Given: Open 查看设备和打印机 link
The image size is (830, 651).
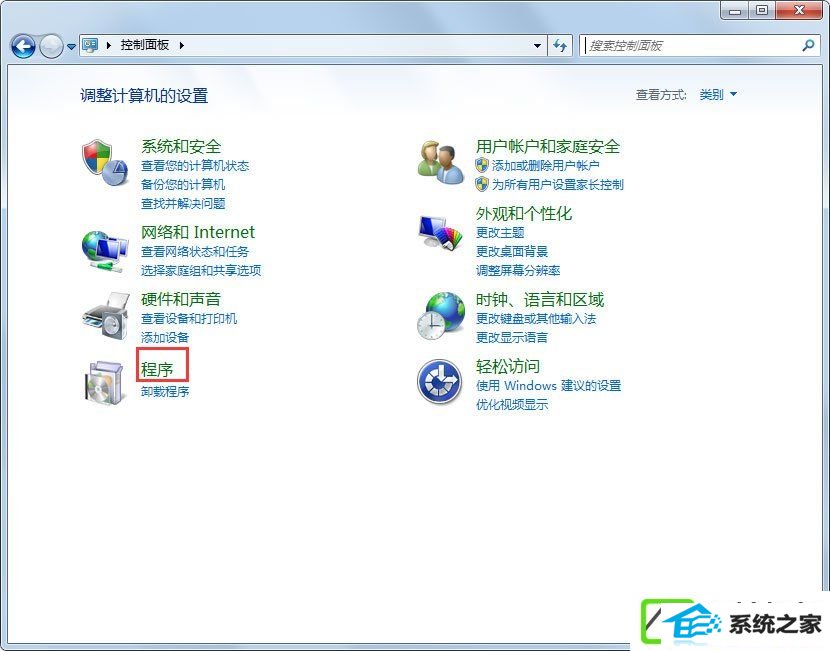Looking at the screenshot, I should [x=189, y=319].
